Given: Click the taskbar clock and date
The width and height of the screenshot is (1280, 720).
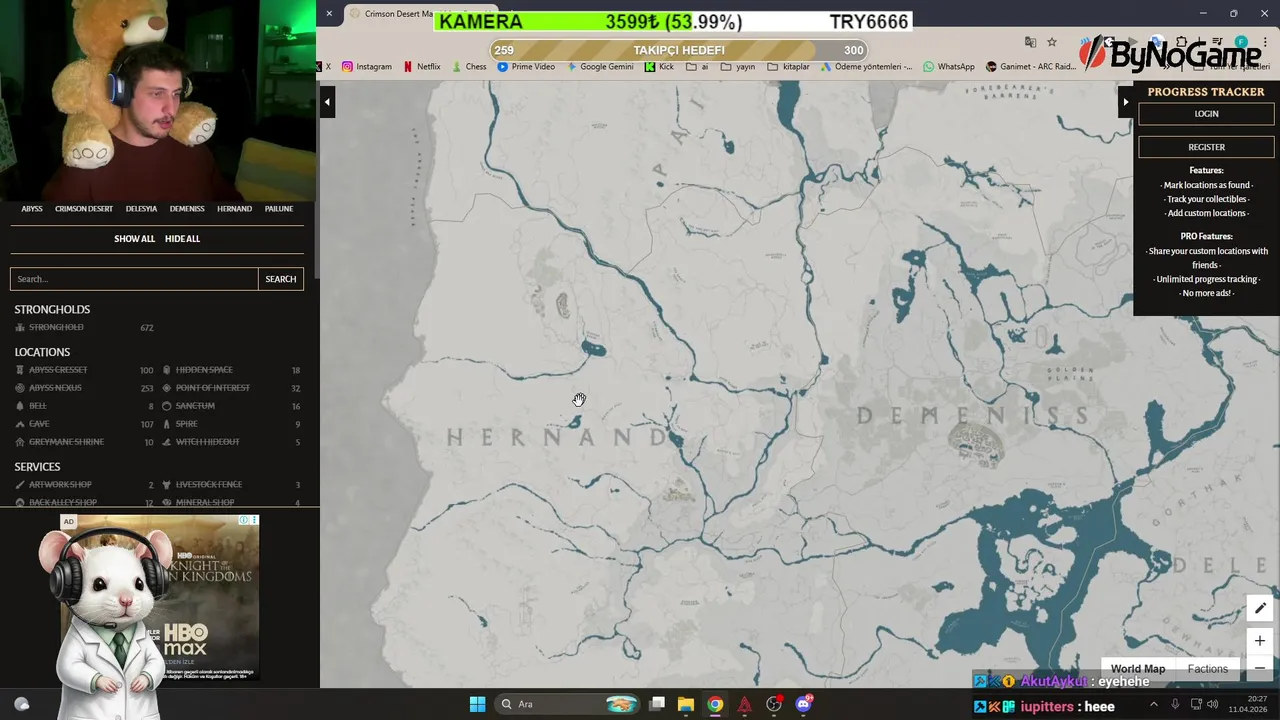Looking at the screenshot, I should [1248, 704].
